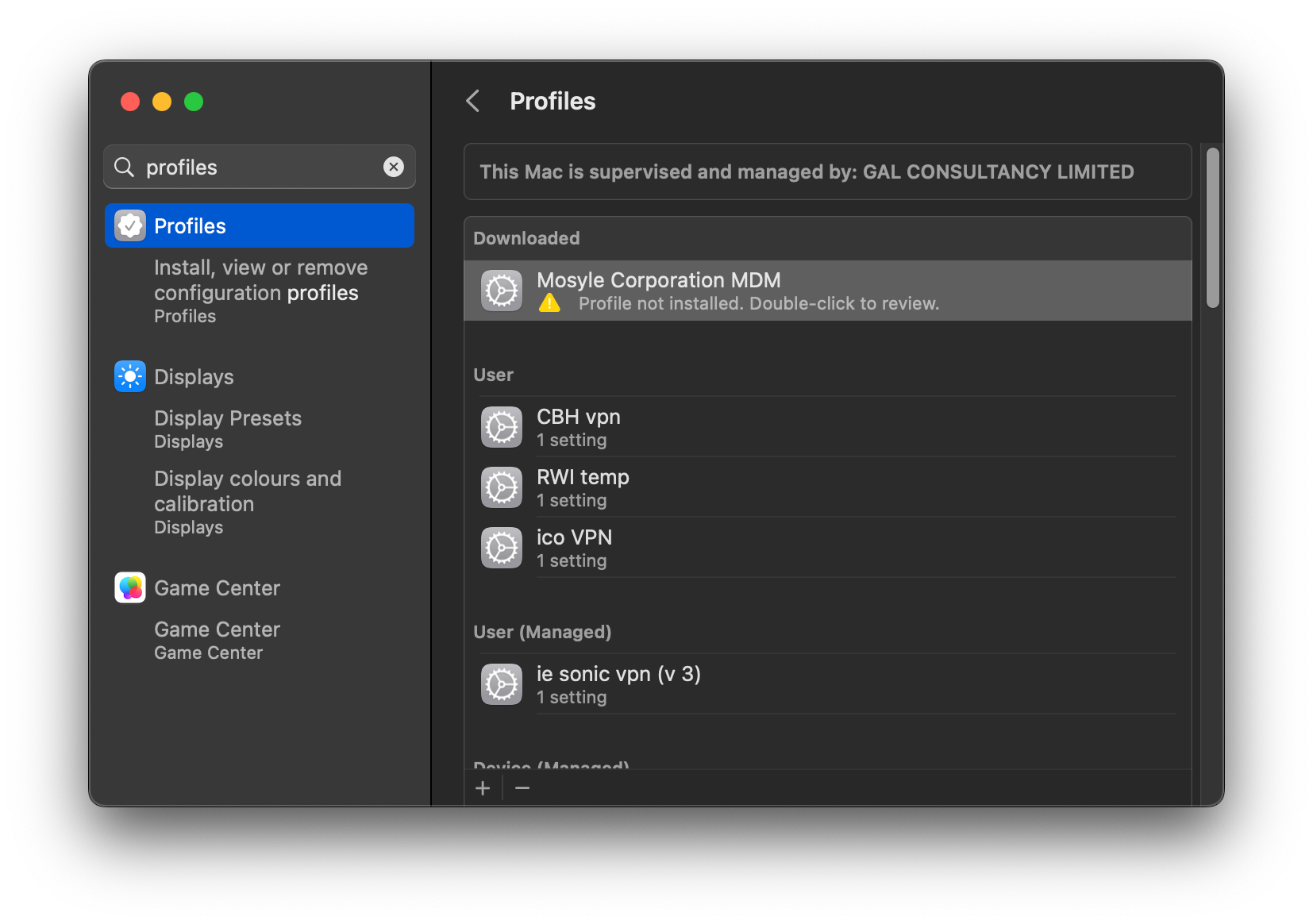Click the vertical scrollbar thumb
This screenshot has width=1313, height=924.
point(1212,227)
